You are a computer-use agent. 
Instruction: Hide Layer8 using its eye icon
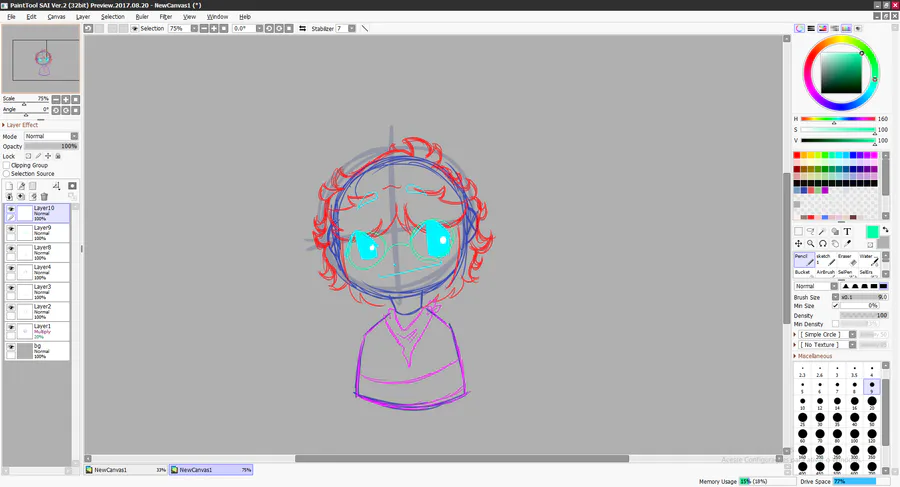coord(11,248)
